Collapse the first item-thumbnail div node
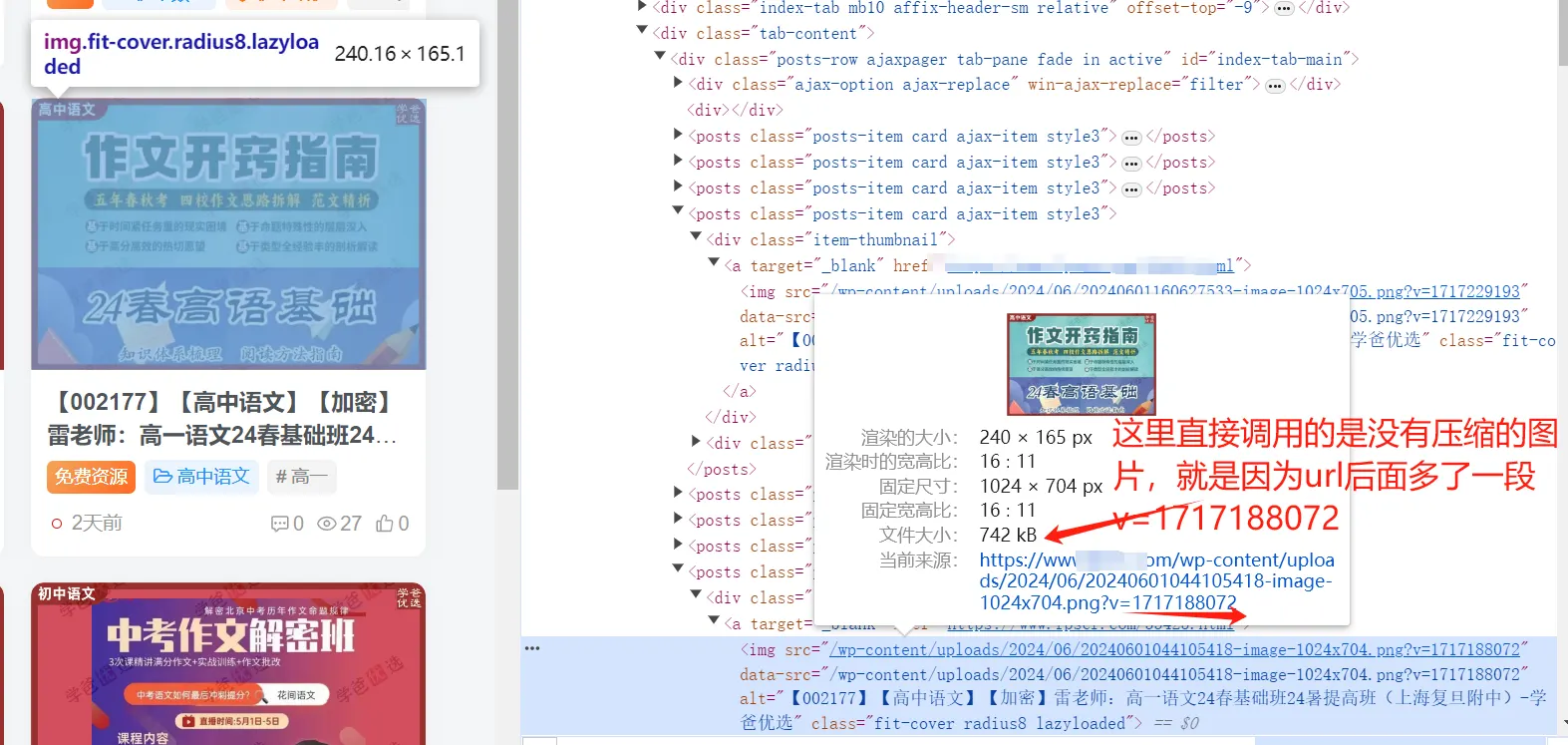This screenshot has height=745, width=1568. click(x=696, y=238)
